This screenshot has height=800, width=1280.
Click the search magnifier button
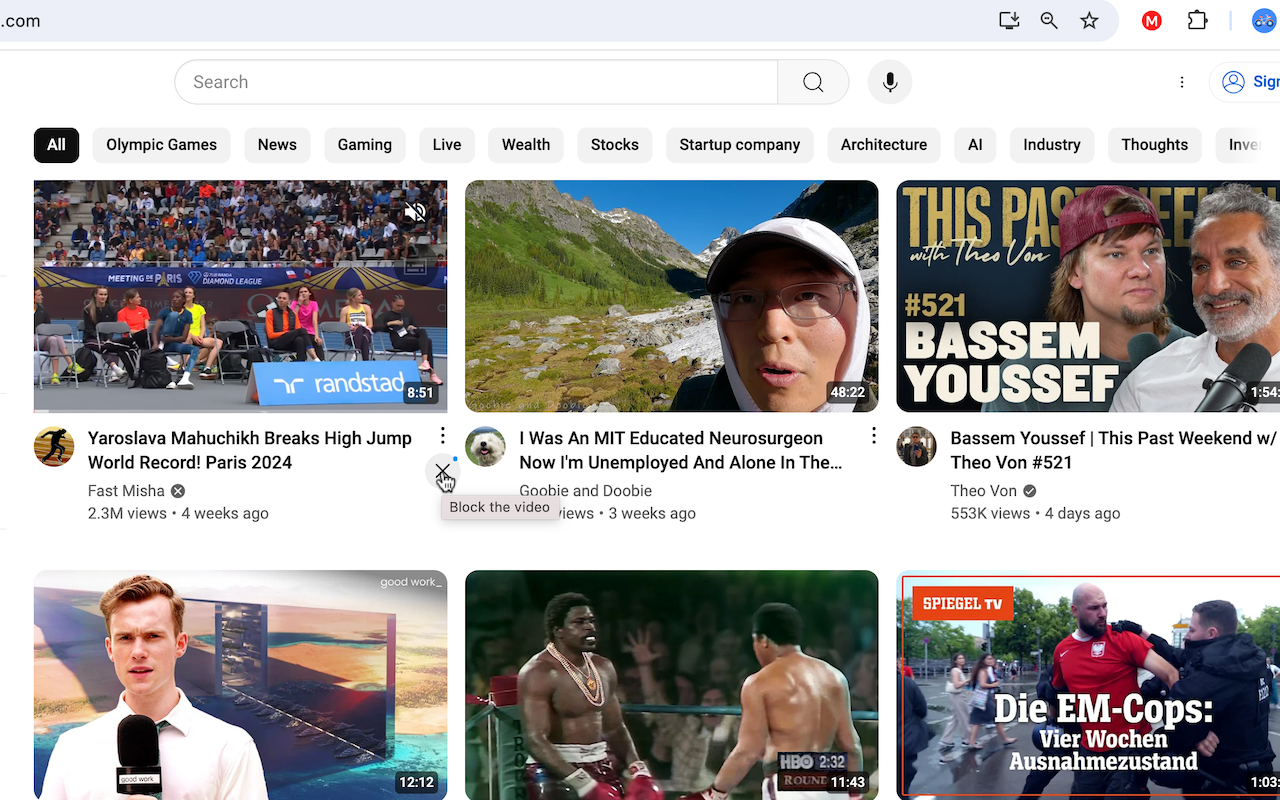coord(813,82)
